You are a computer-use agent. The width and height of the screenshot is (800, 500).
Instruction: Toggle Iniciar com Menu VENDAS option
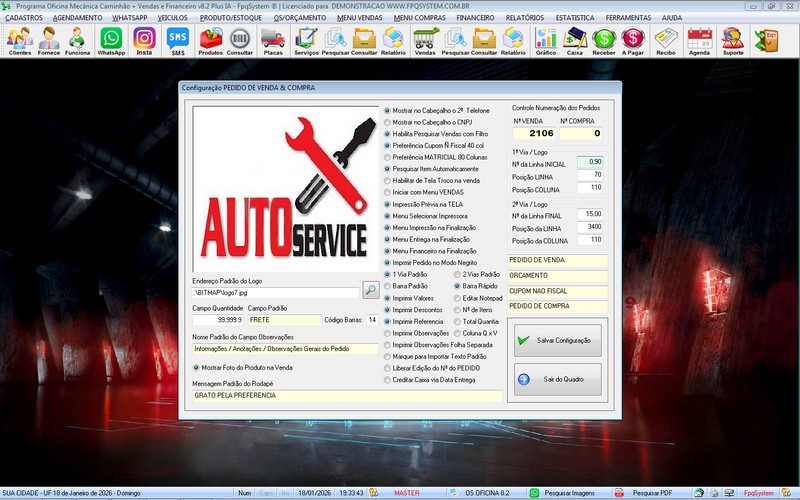[x=388, y=191]
